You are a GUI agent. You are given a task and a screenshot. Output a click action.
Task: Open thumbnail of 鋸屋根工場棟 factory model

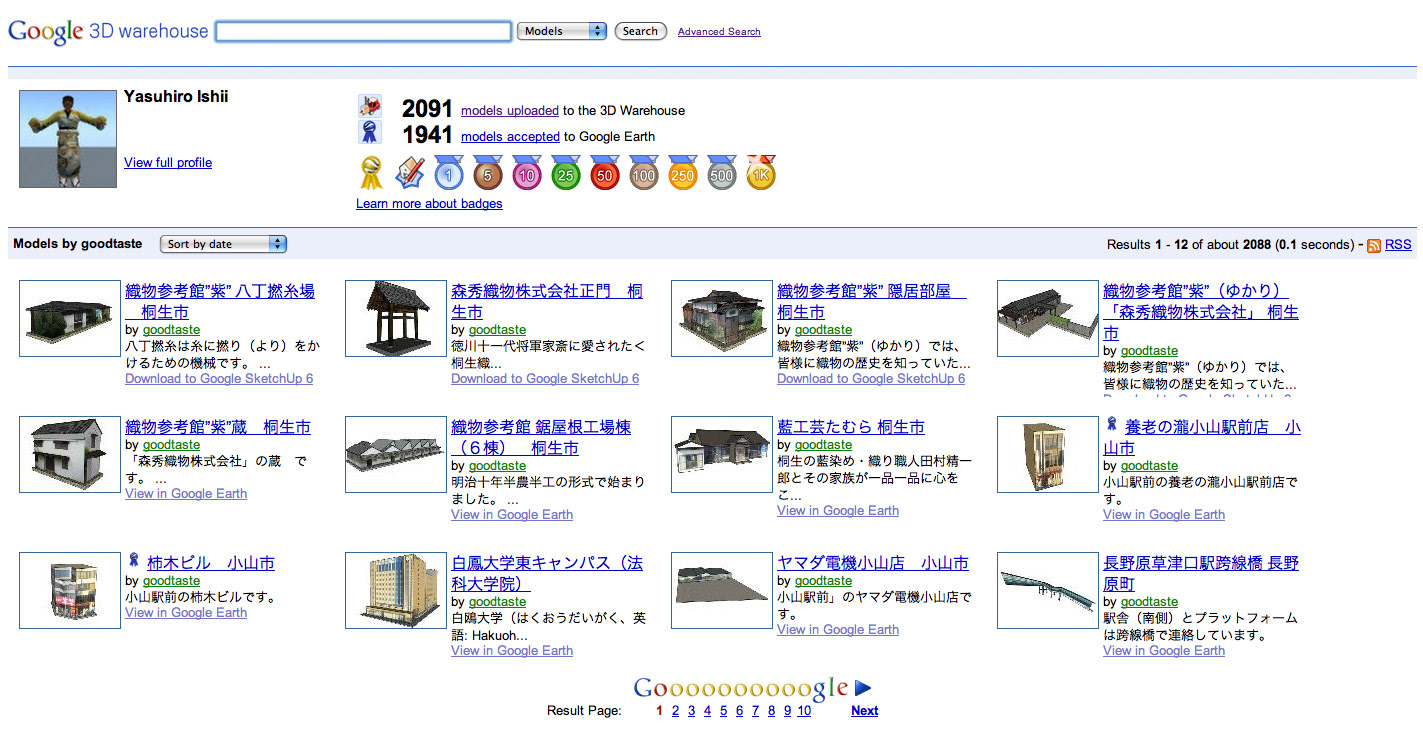395,454
